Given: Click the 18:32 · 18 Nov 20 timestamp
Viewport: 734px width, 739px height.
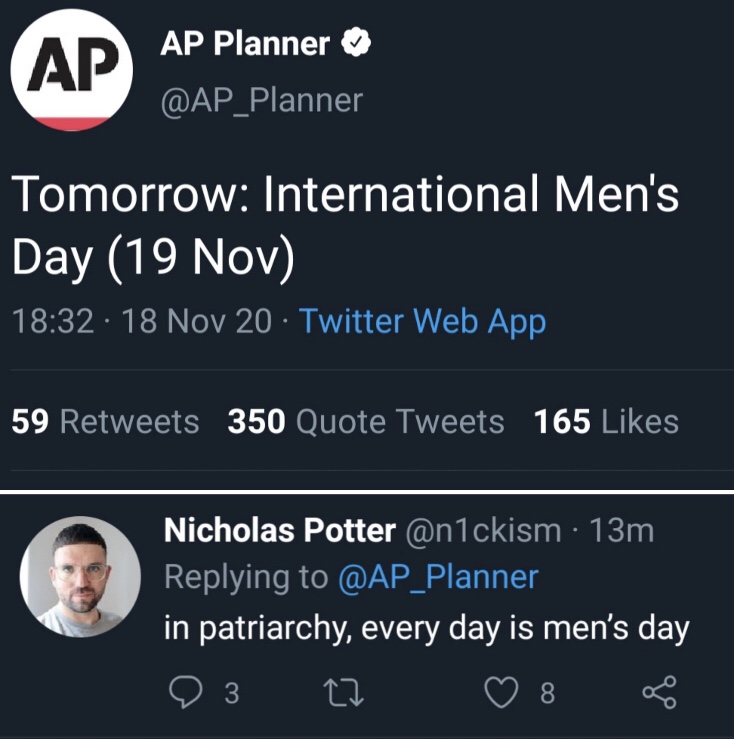Looking at the screenshot, I should pyautogui.click(x=142, y=321).
